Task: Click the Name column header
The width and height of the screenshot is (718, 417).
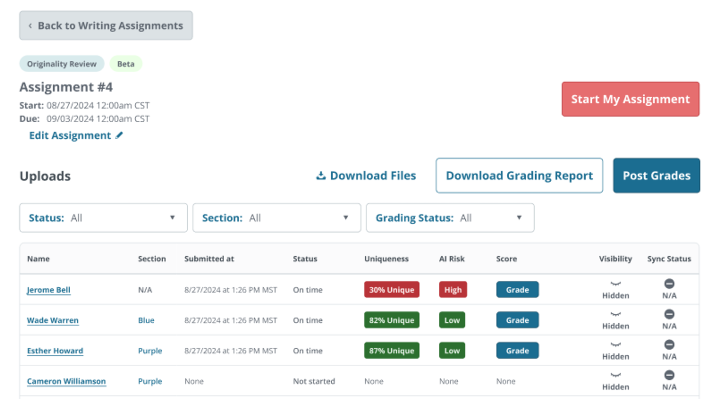Action: tap(38, 259)
